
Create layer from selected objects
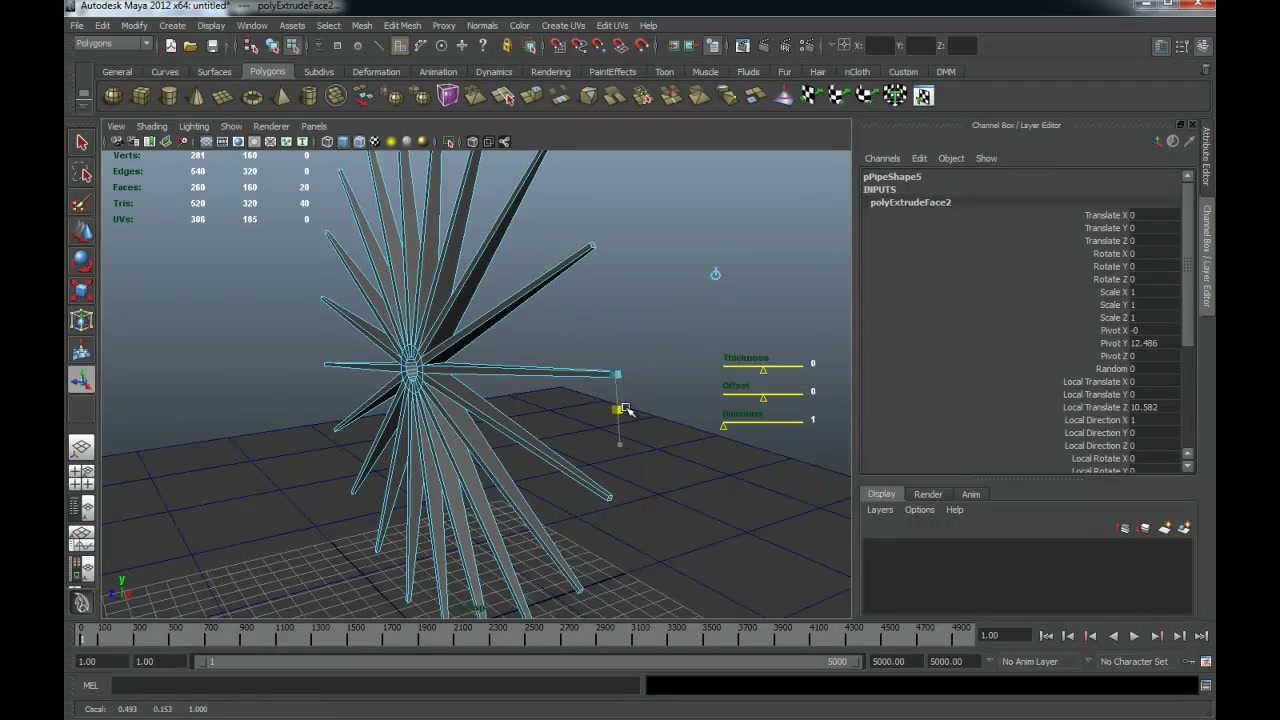(x=1185, y=528)
